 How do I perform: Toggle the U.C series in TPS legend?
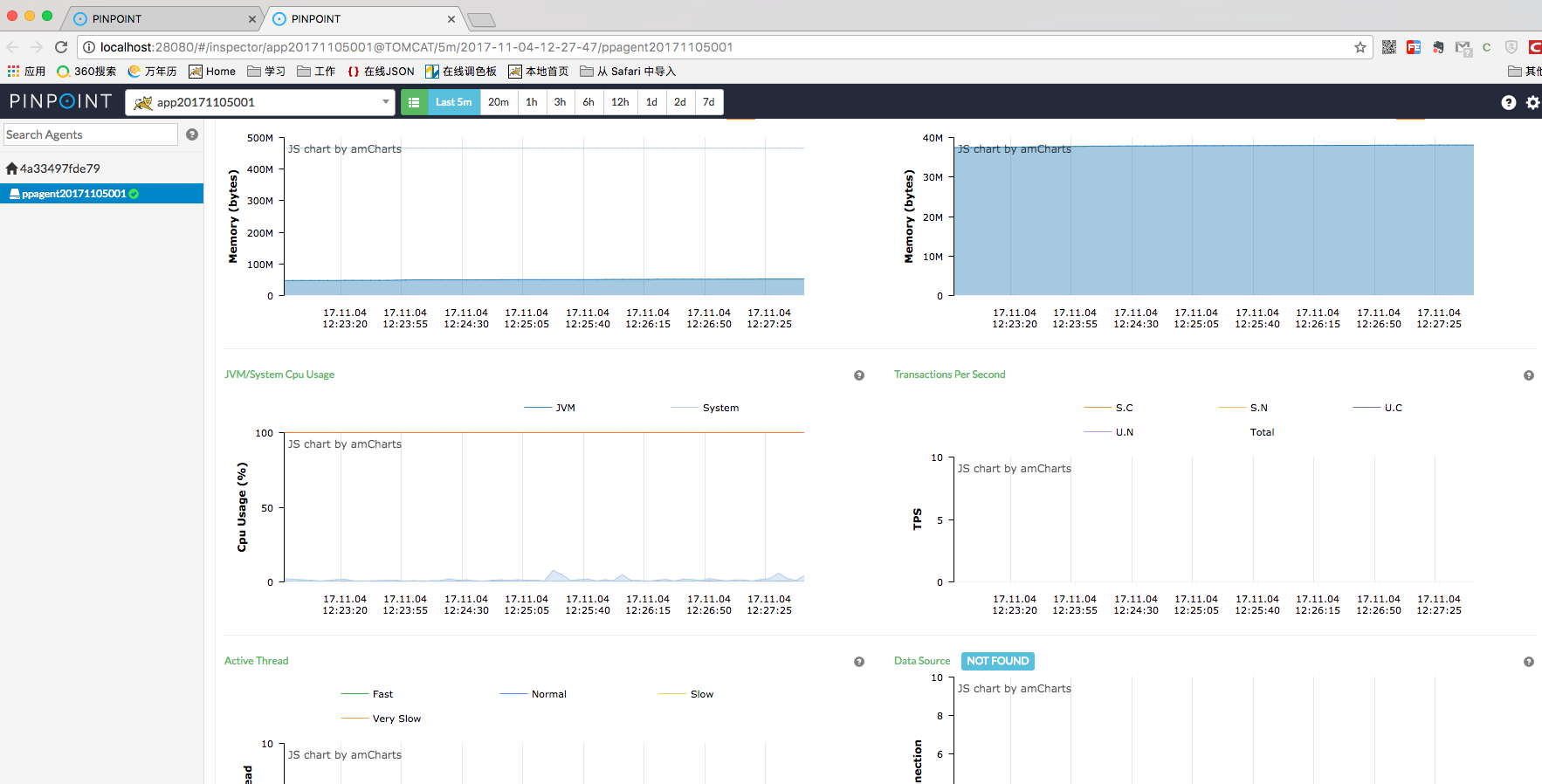1378,408
